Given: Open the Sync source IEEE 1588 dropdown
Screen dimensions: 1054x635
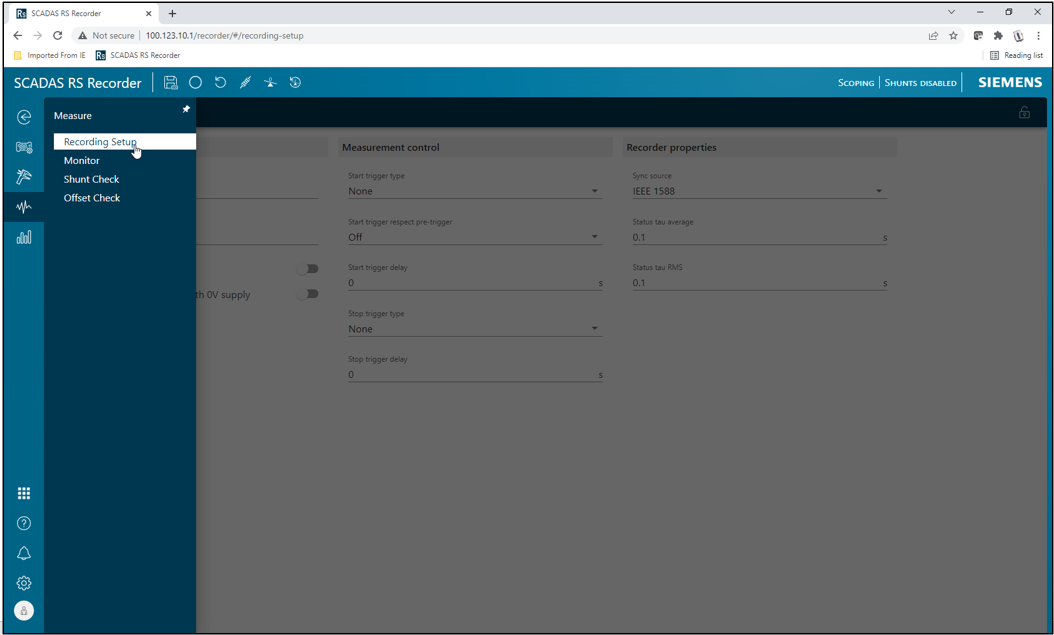Looking at the screenshot, I should pos(757,191).
